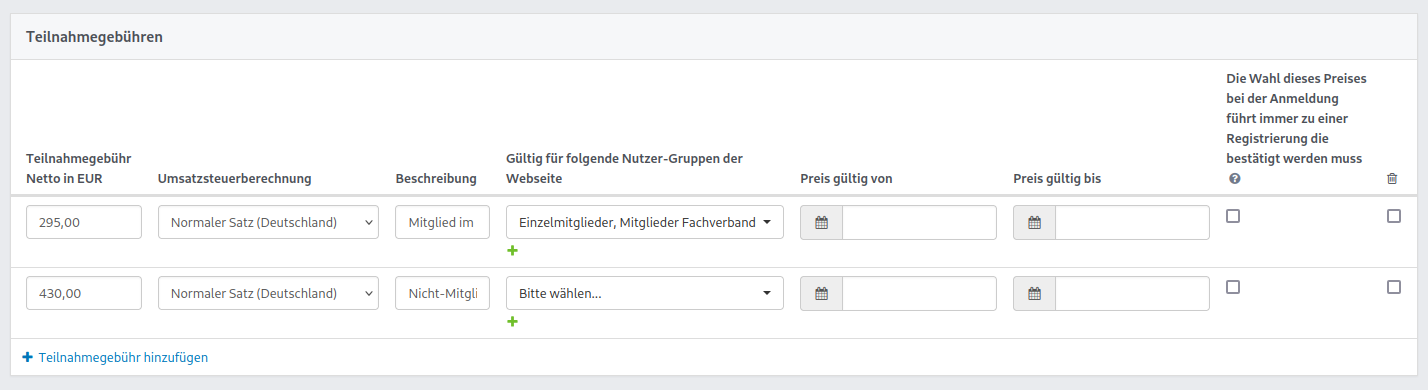This screenshot has width=1428, height=390.
Task: Open Einzelmitglieder, Mitglieder Fachverband user group dropdown
Action: [x=645, y=222]
